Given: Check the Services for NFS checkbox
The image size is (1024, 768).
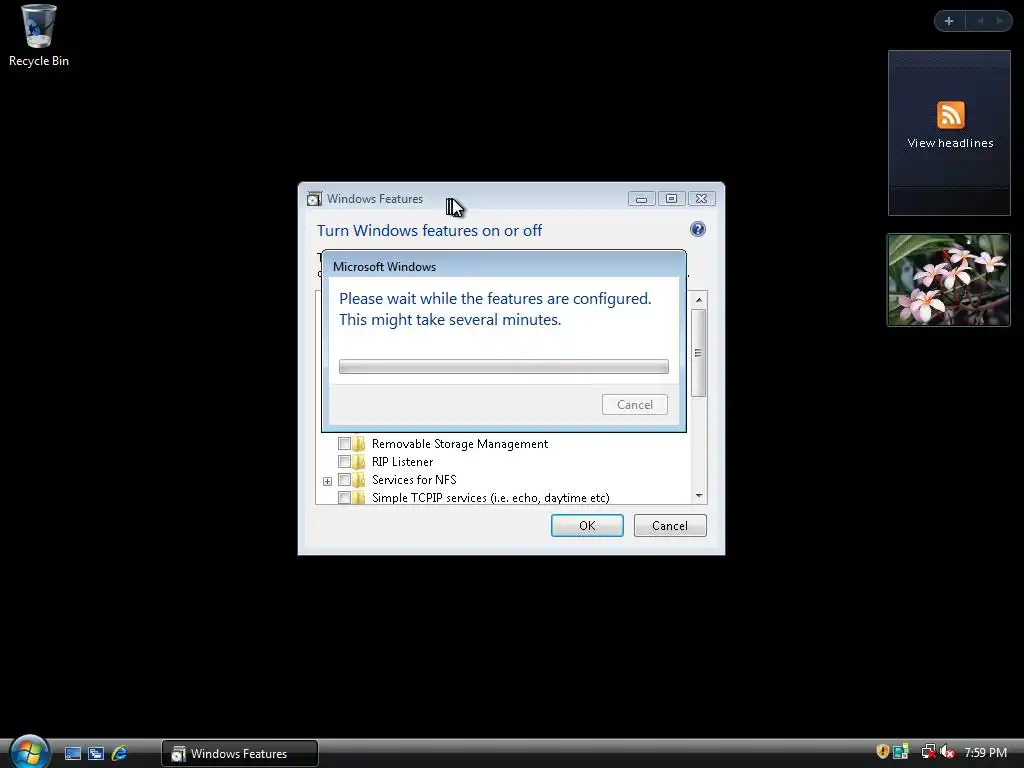Looking at the screenshot, I should (344, 480).
